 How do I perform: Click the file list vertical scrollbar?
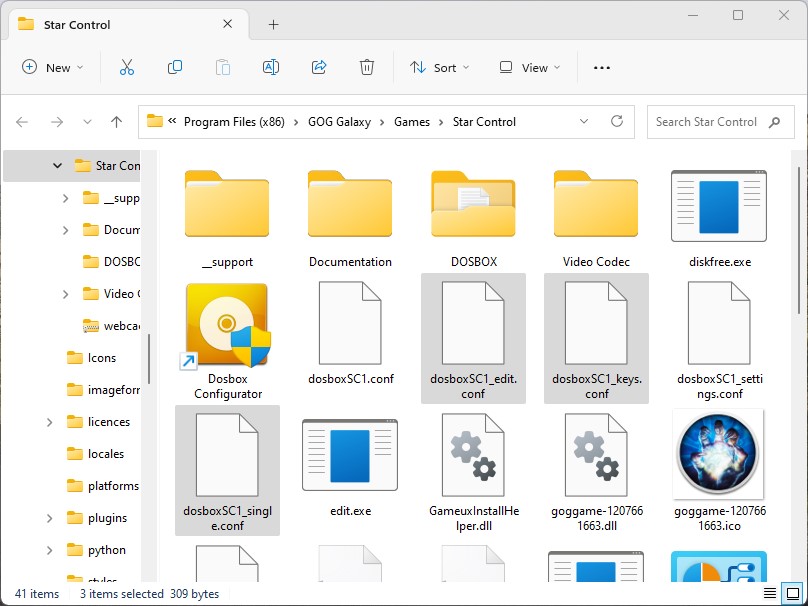pos(799,240)
